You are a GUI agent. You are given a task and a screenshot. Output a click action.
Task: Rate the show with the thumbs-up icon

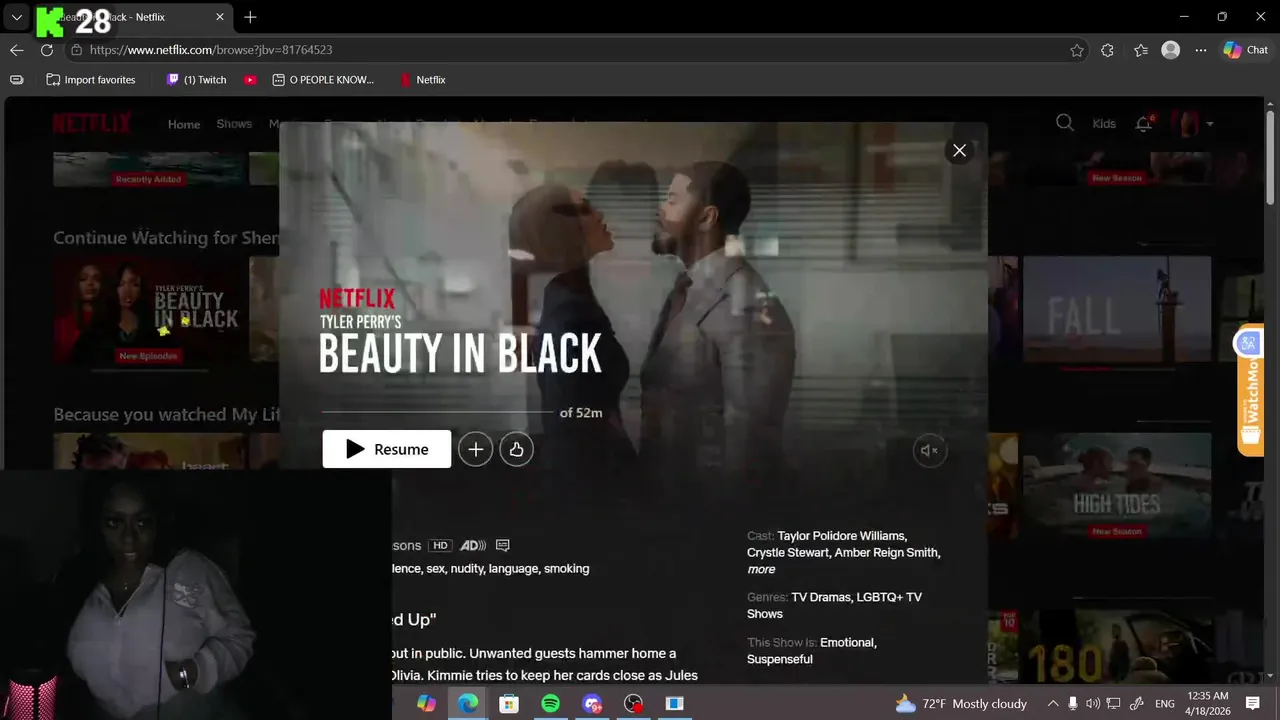pos(516,450)
